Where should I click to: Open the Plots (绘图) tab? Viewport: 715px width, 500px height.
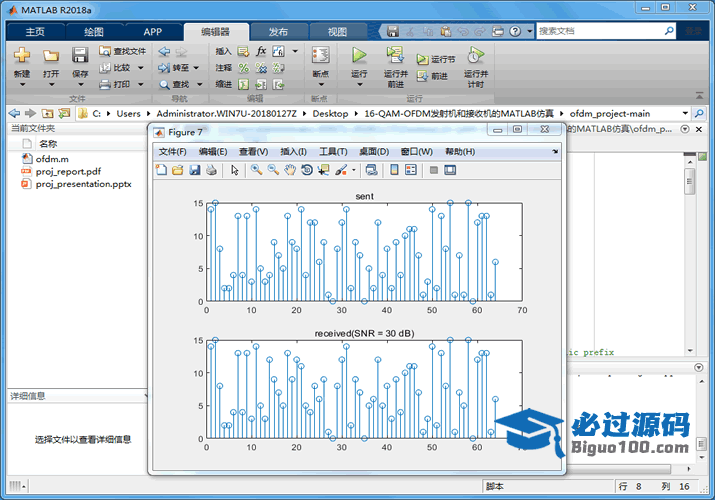tap(94, 31)
